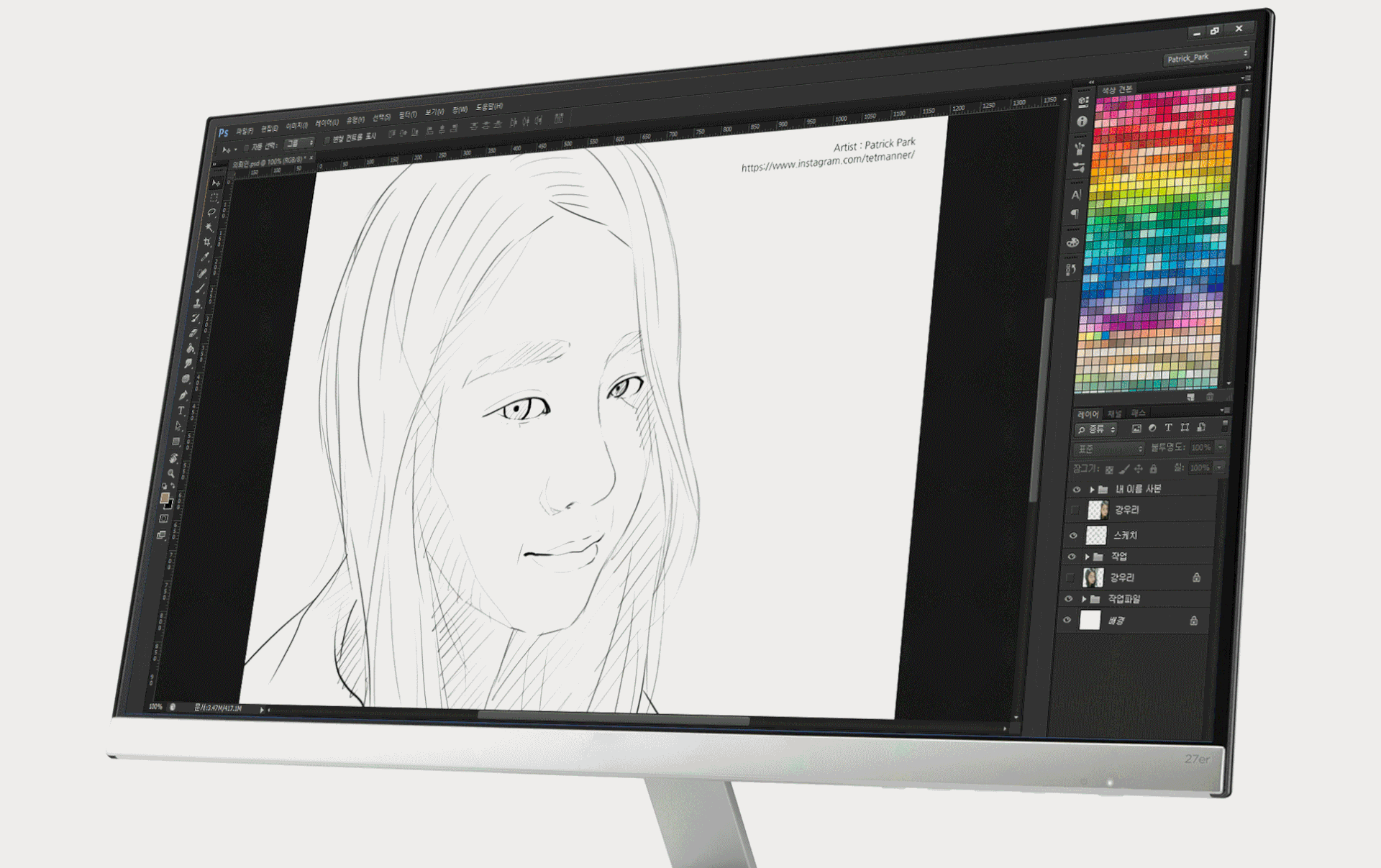Expand the 내 이름 사본 group
The height and width of the screenshot is (868, 1381).
[x=1092, y=490]
